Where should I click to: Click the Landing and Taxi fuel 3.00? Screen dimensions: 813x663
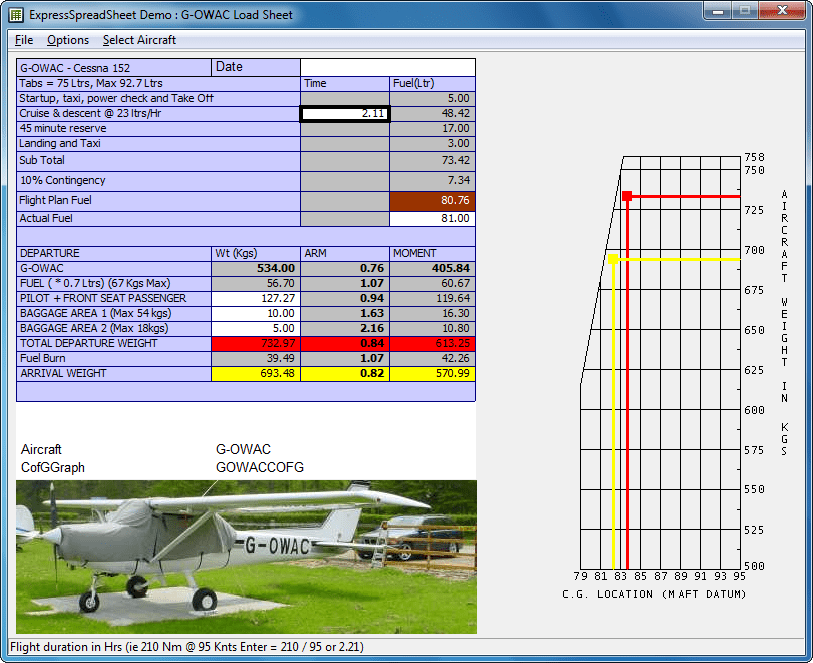[432, 144]
